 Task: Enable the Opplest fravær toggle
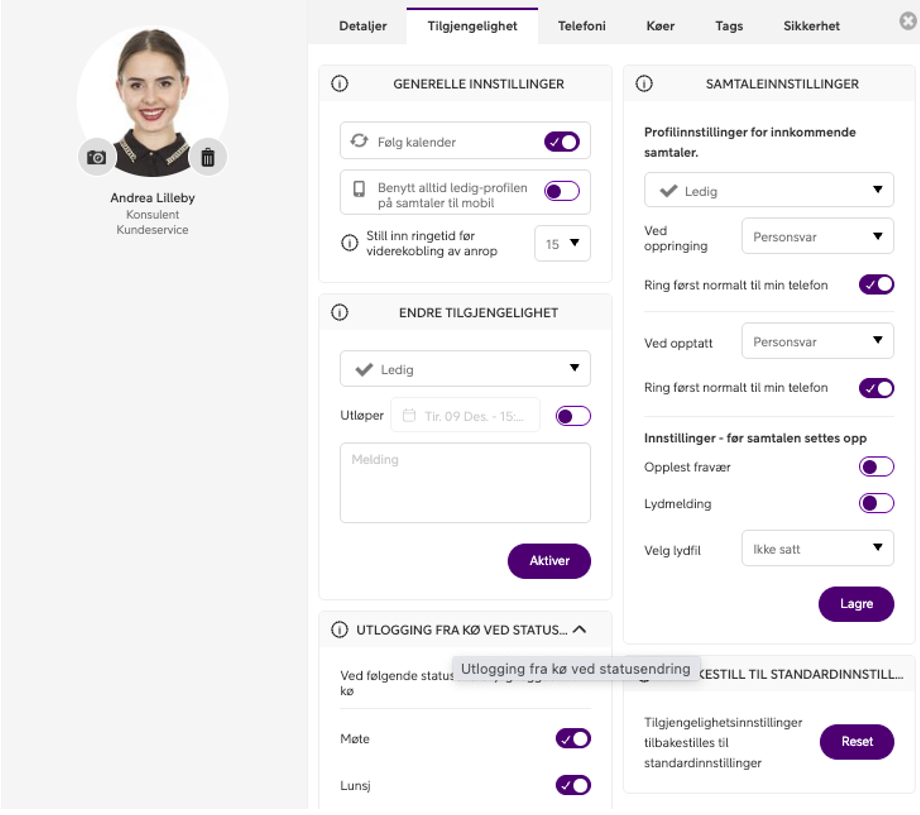click(x=876, y=467)
